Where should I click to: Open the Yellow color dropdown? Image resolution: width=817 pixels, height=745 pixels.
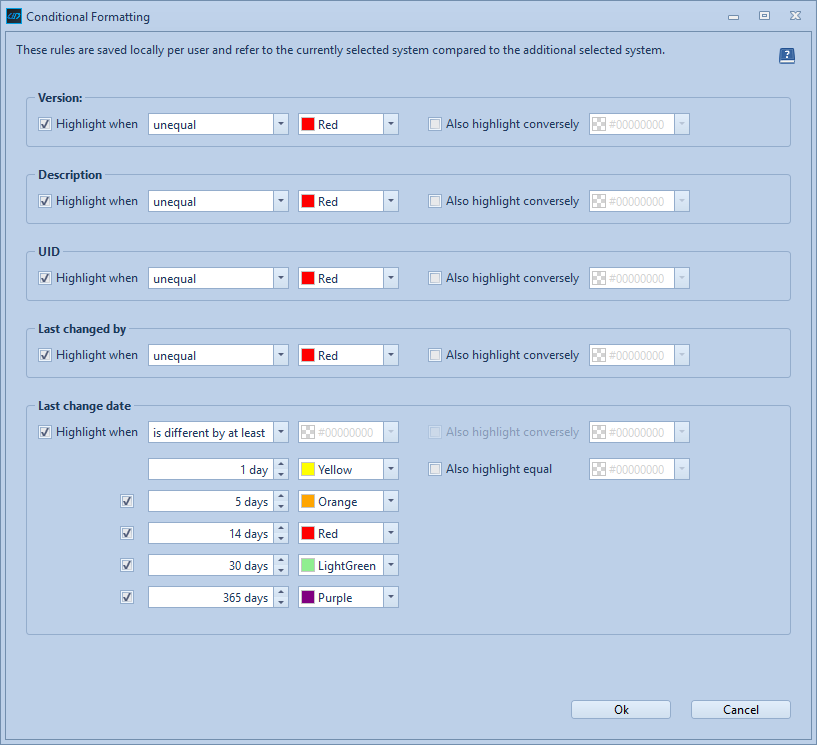pos(390,469)
